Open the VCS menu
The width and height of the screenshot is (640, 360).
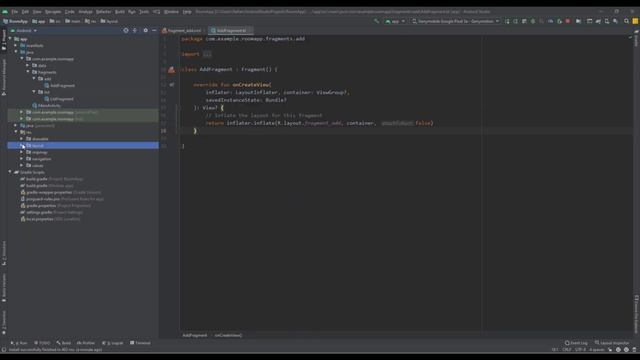coord(156,12)
